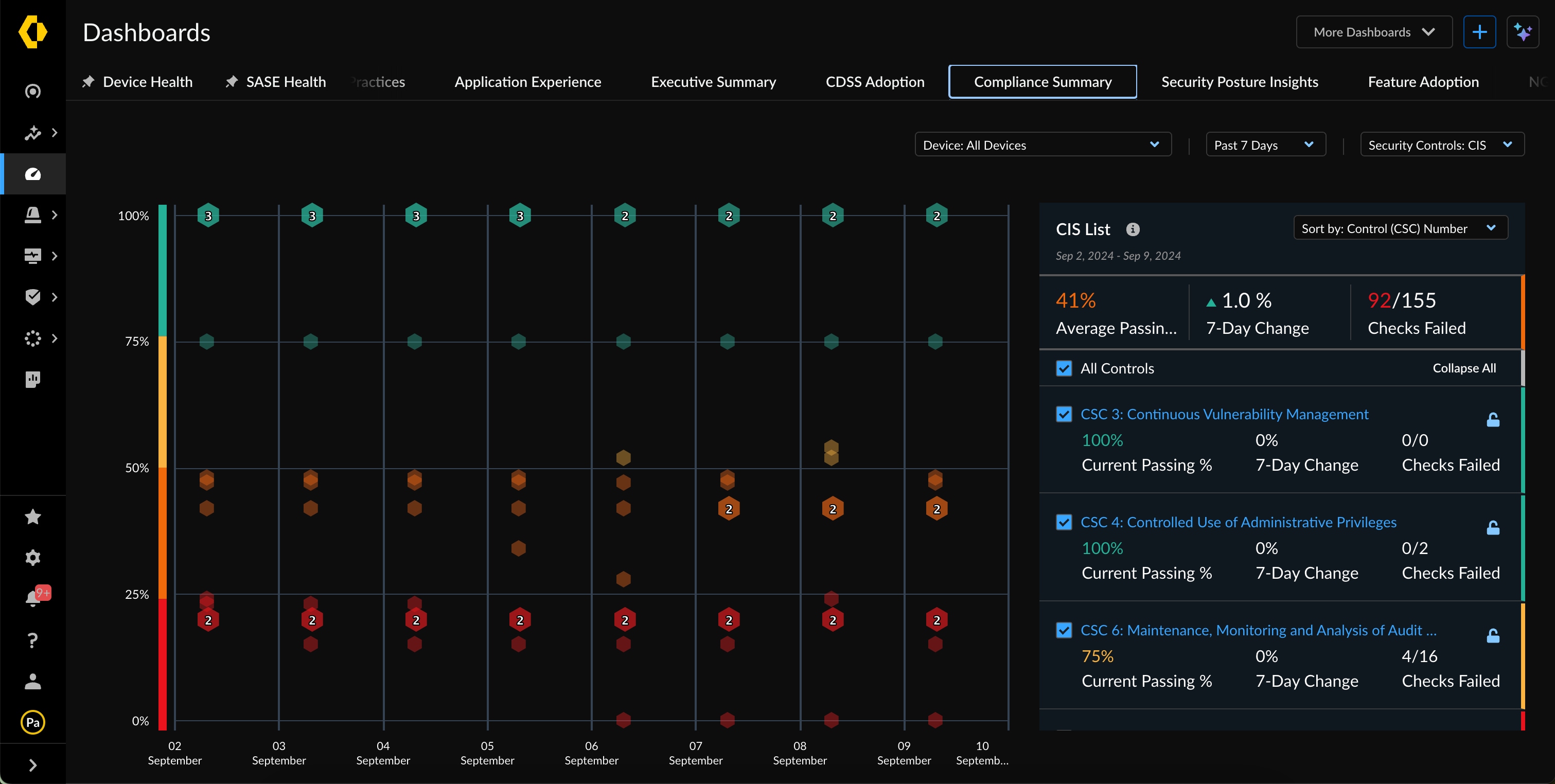Viewport: 1555px width, 784px height.
Task: Open the Executive Summary dashboard tab
Action: 713,81
